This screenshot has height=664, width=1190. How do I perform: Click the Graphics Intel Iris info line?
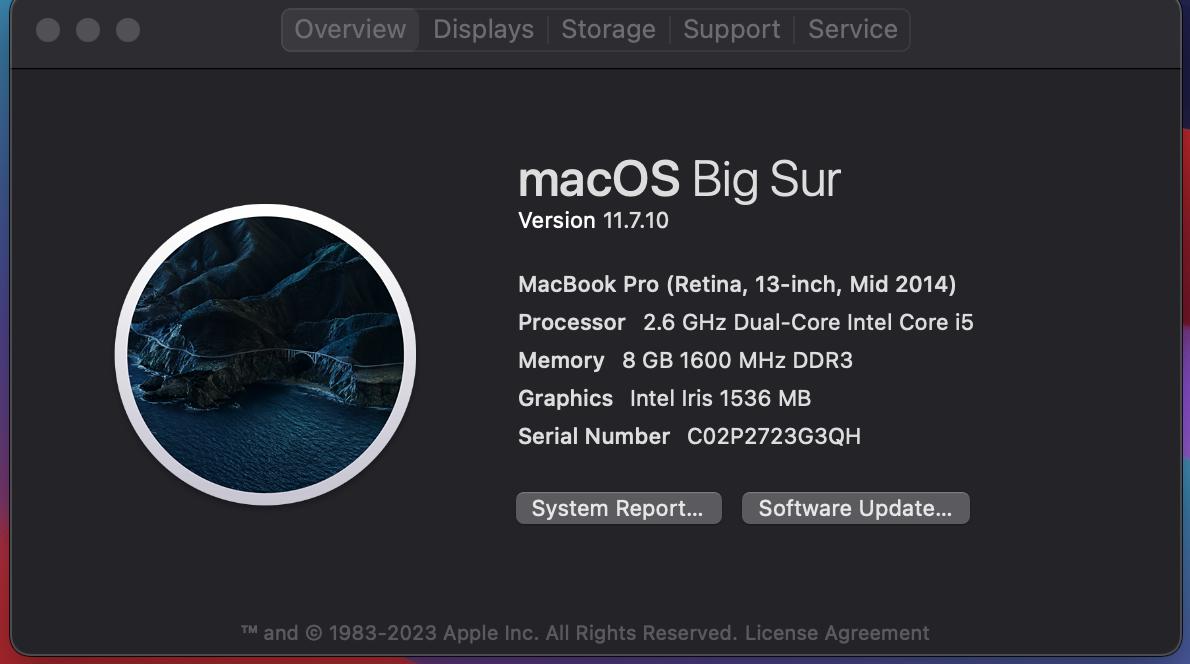664,398
